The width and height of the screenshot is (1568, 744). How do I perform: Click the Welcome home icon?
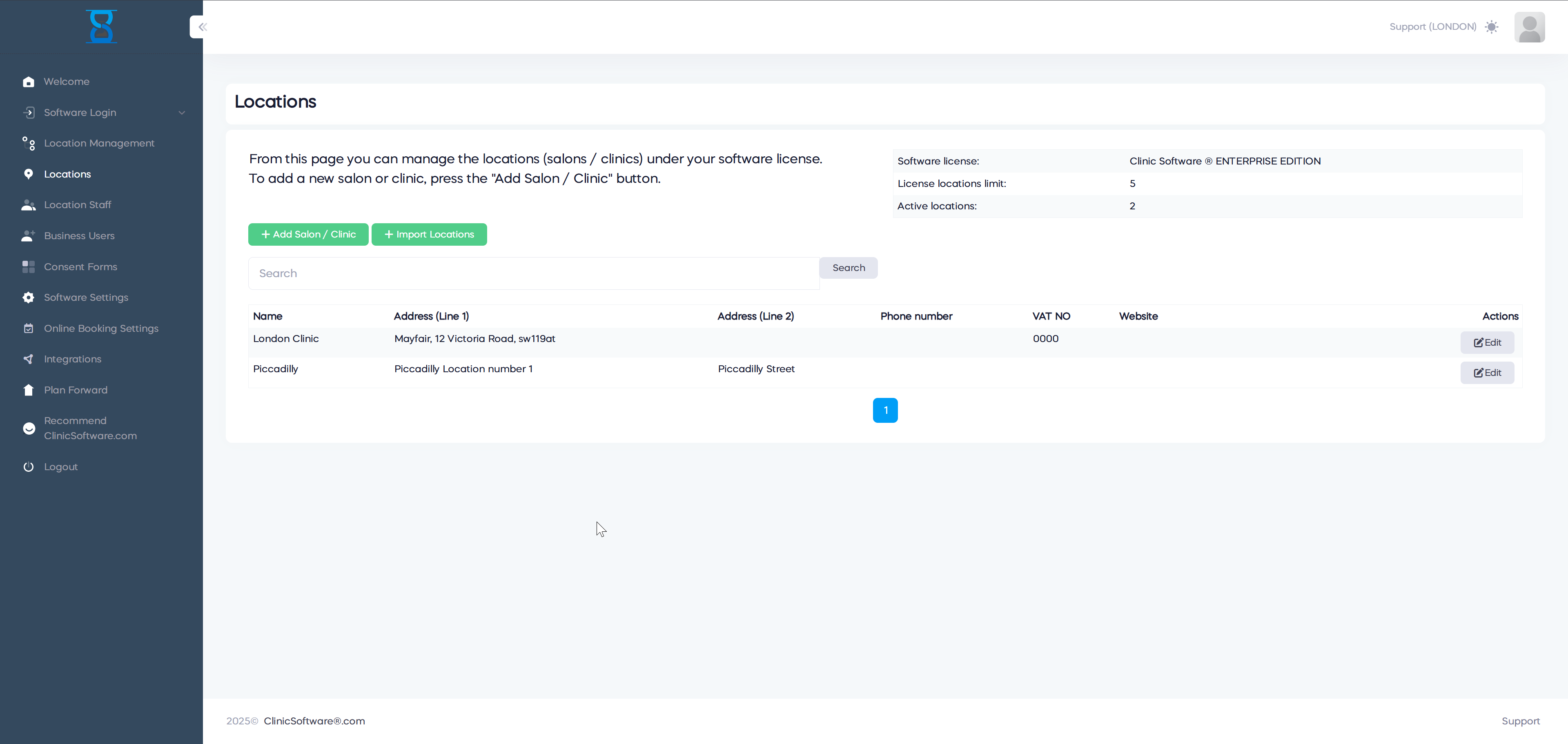(x=29, y=82)
